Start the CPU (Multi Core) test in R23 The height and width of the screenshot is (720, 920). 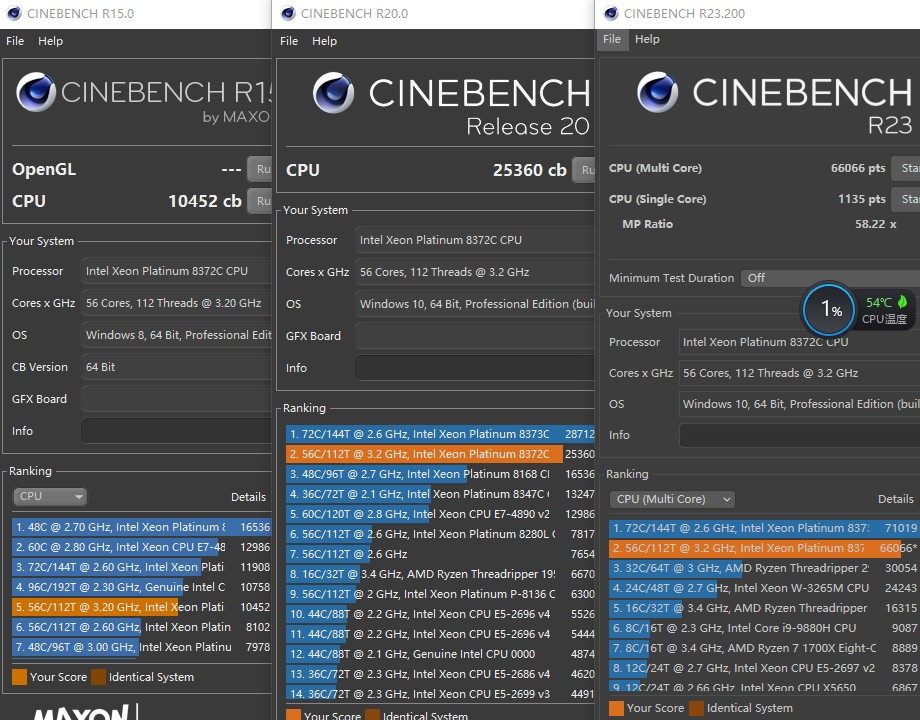pos(905,168)
